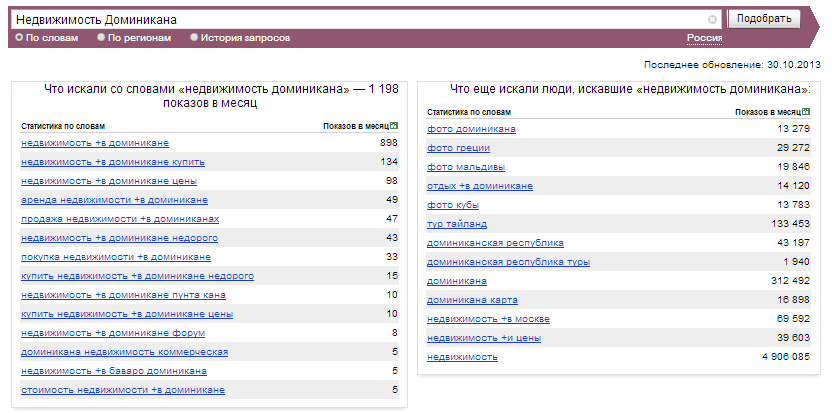
Task: Click the value 134 in the left table
Action: [389, 162]
